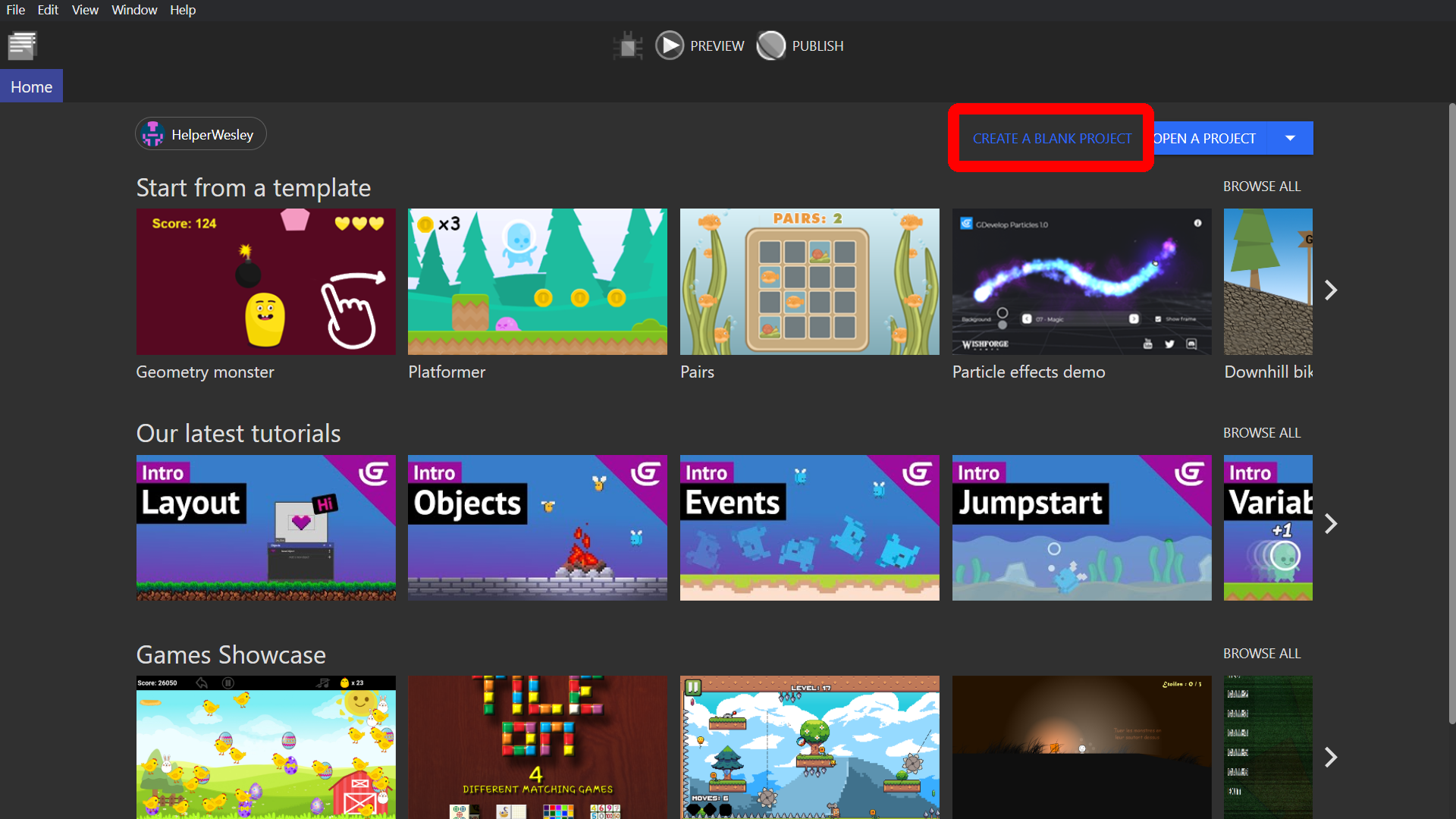Image resolution: width=1456 pixels, height=819 pixels.
Task: Show next tutorials with right chevron
Action: click(x=1331, y=524)
